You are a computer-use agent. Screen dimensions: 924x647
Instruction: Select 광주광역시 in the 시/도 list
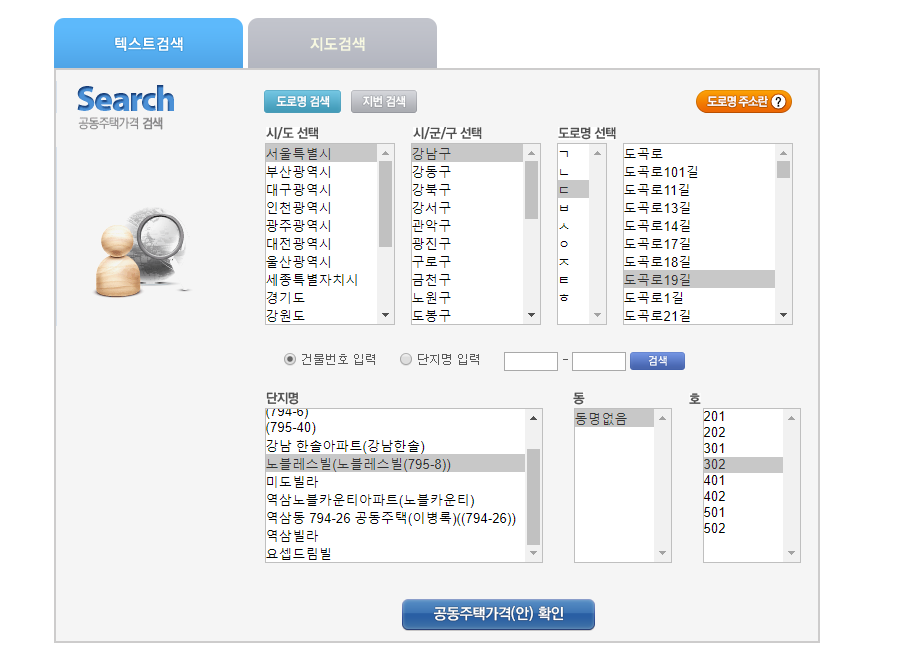pos(321,225)
